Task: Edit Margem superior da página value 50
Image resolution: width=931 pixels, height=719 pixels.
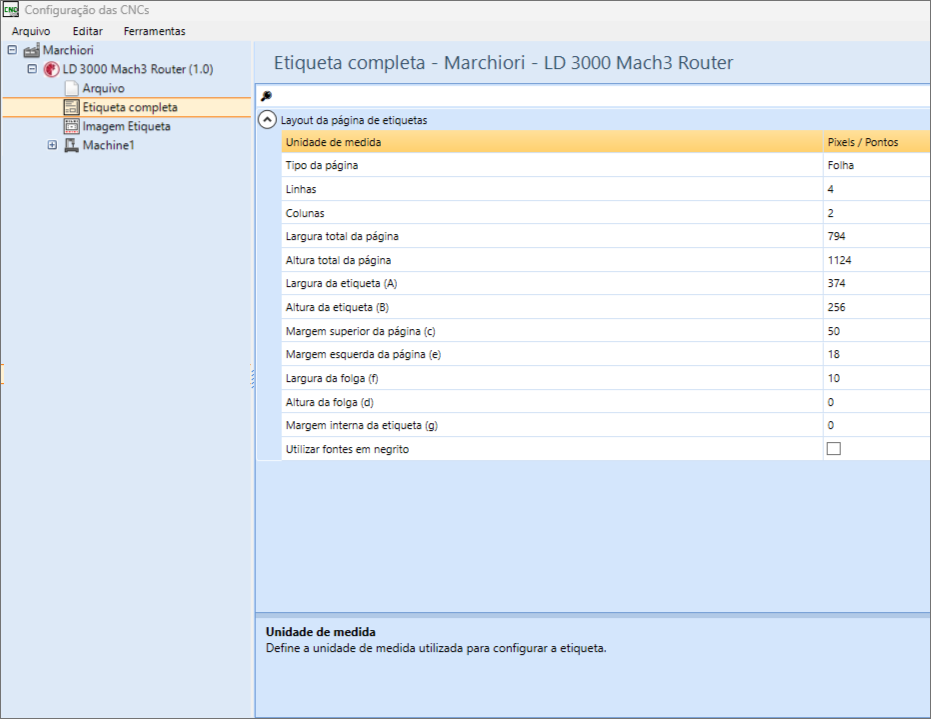Action: pos(876,331)
